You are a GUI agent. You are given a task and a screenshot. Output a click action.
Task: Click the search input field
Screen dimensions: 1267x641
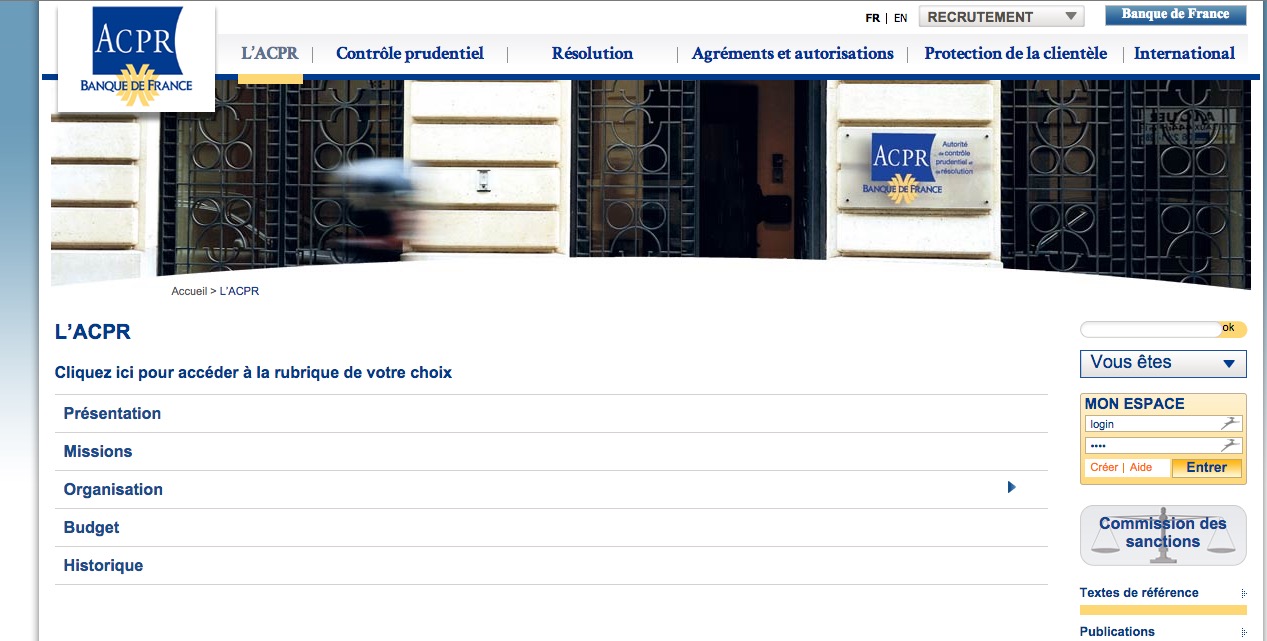coord(1149,329)
